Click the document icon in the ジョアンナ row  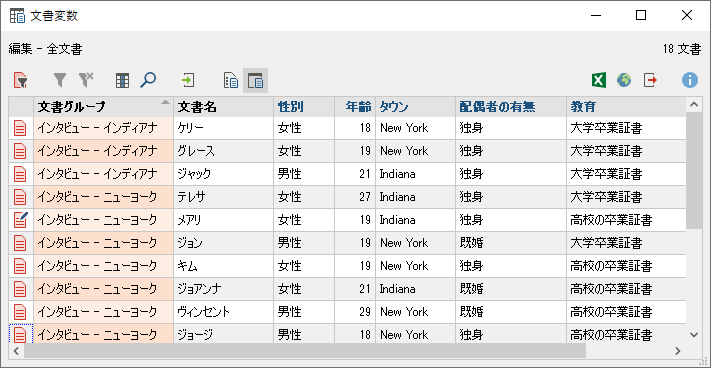[x=20, y=289]
